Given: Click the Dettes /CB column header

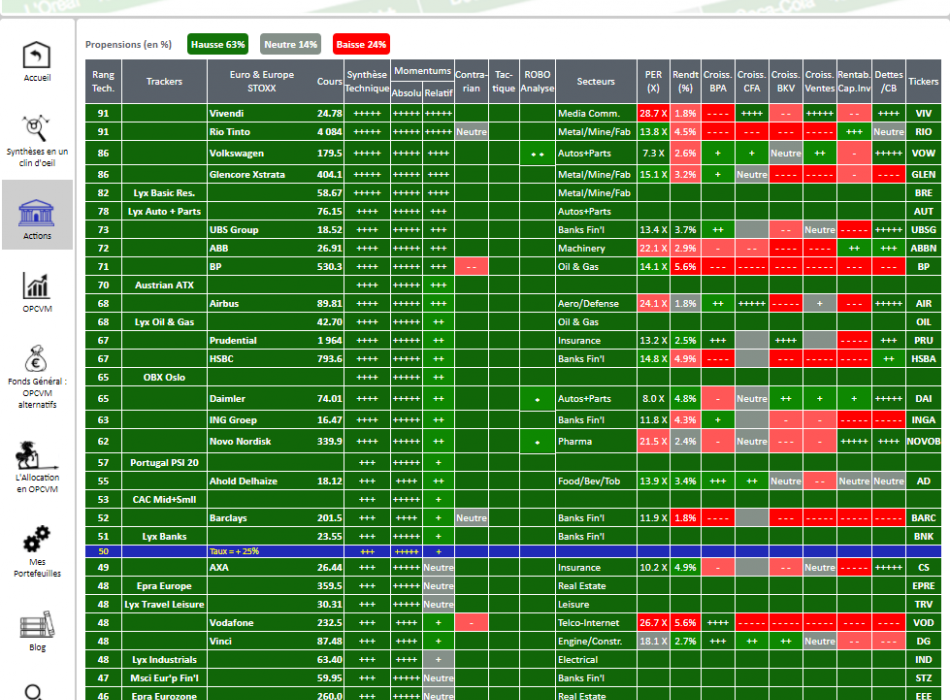Looking at the screenshot, I should (889, 81).
